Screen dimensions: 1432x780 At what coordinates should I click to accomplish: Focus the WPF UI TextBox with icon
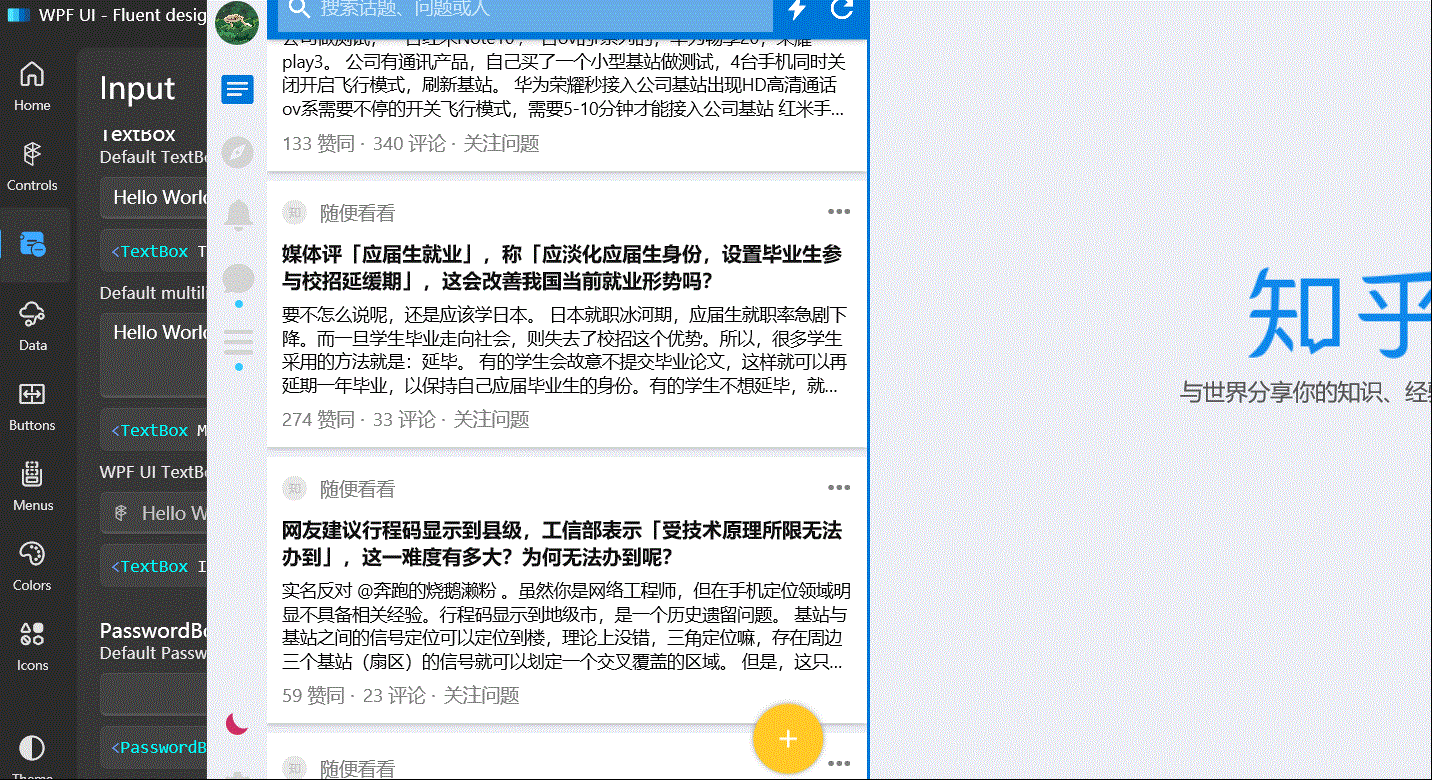(154, 513)
